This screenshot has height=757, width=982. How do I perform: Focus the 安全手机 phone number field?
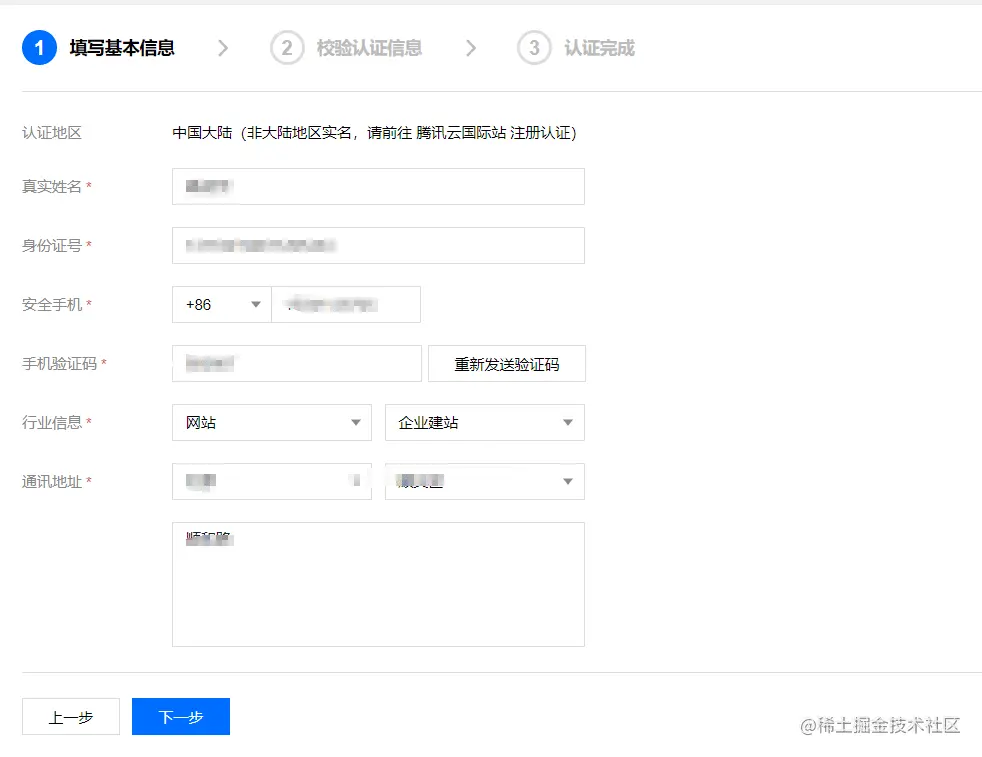coord(346,304)
